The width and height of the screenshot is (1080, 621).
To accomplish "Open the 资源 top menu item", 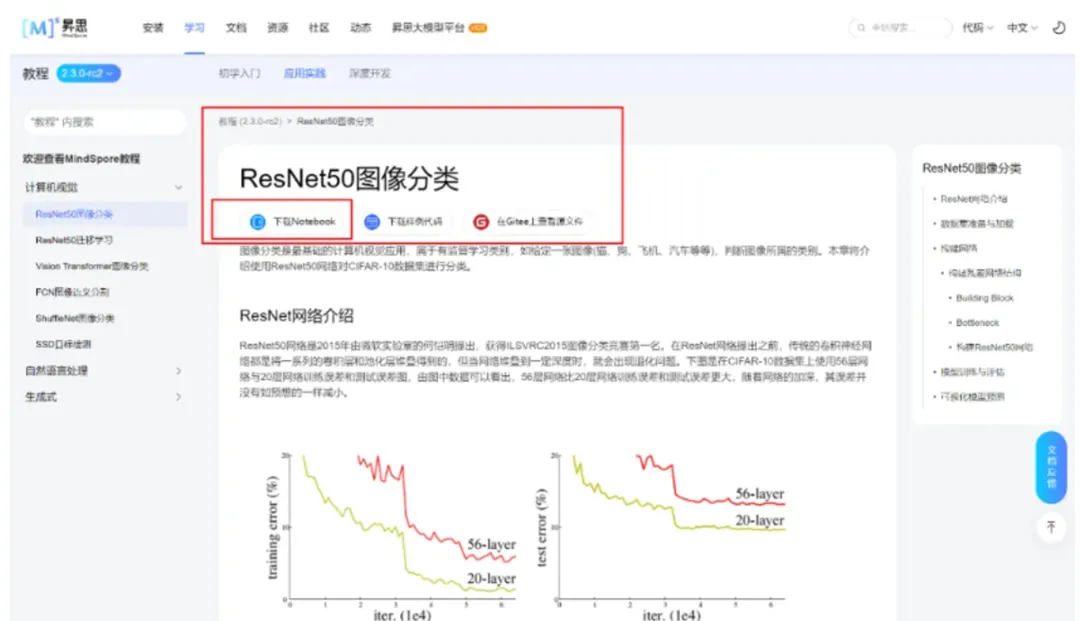I will pyautogui.click(x=278, y=28).
